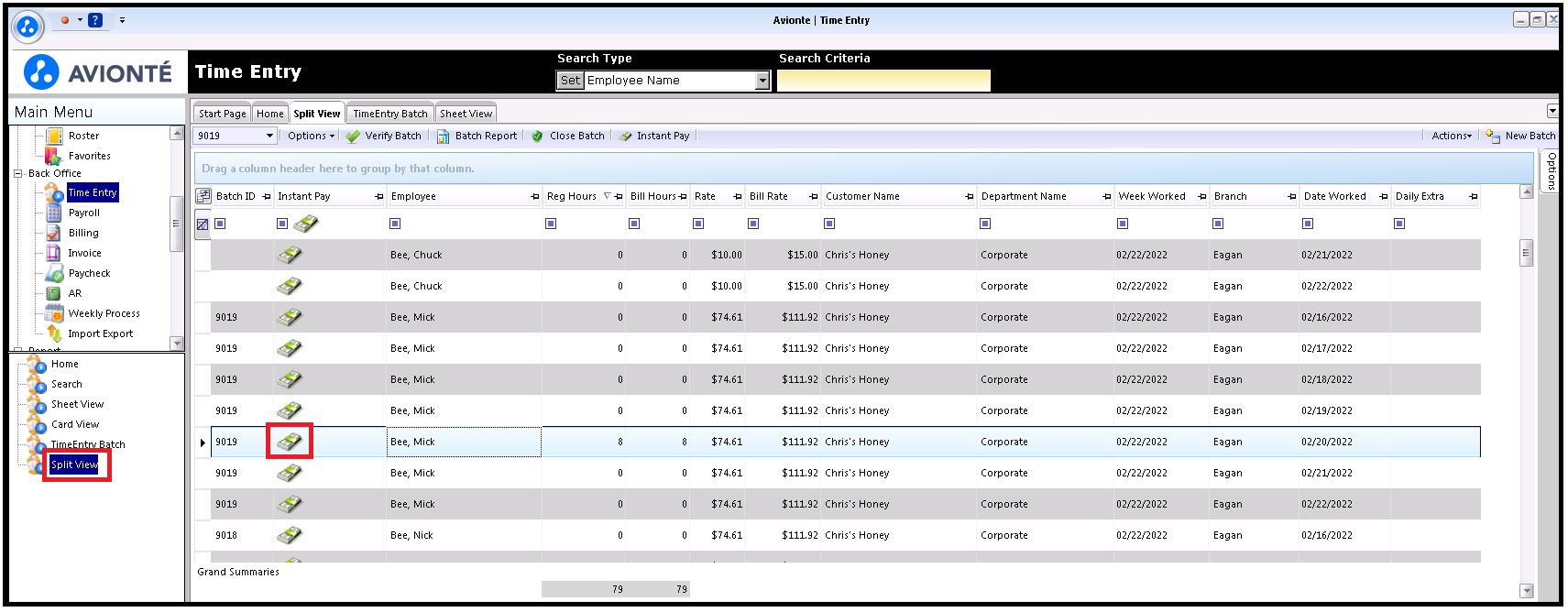The height and width of the screenshot is (612, 1568).
Task: Toggle the pin on Employee column
Action: [535, 197]
